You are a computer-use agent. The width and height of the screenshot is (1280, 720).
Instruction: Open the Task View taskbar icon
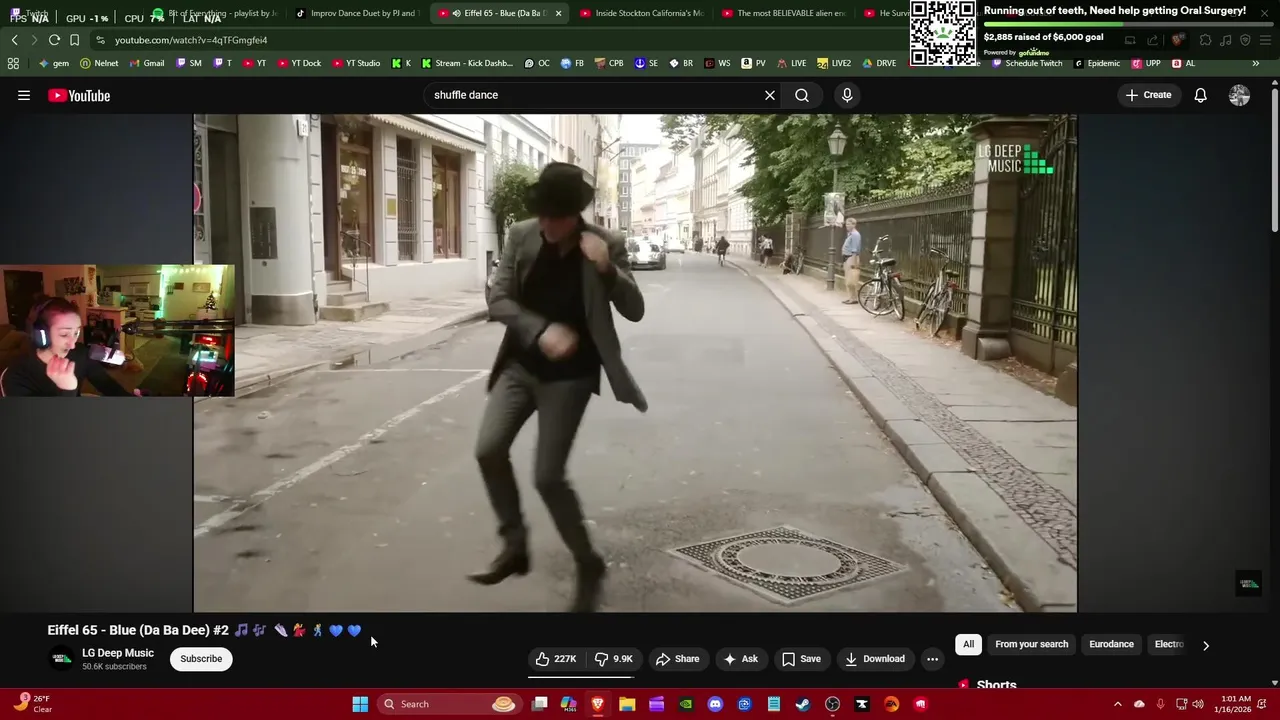[540, 704]
